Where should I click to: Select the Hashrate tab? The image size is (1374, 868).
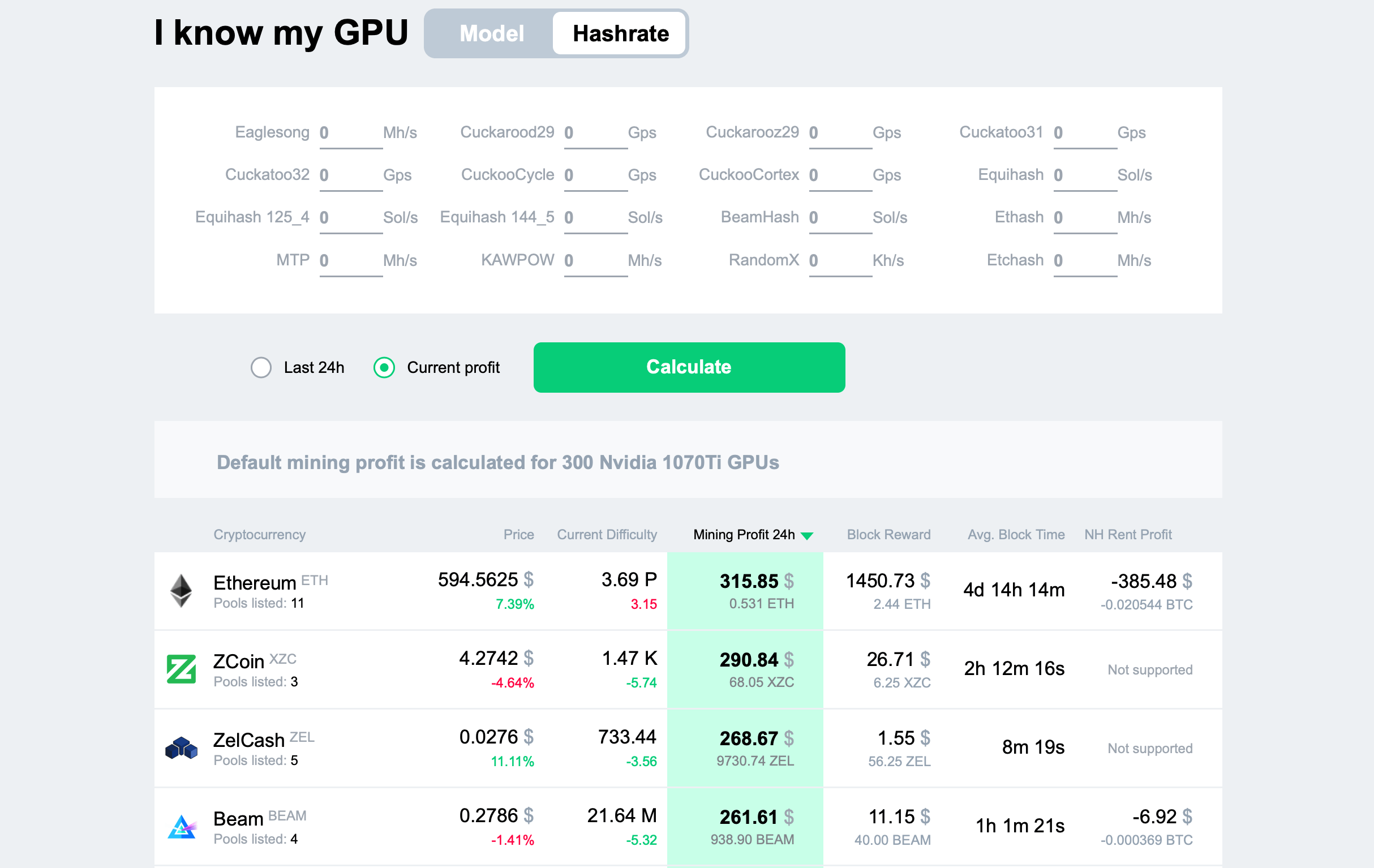coord(621,32)
